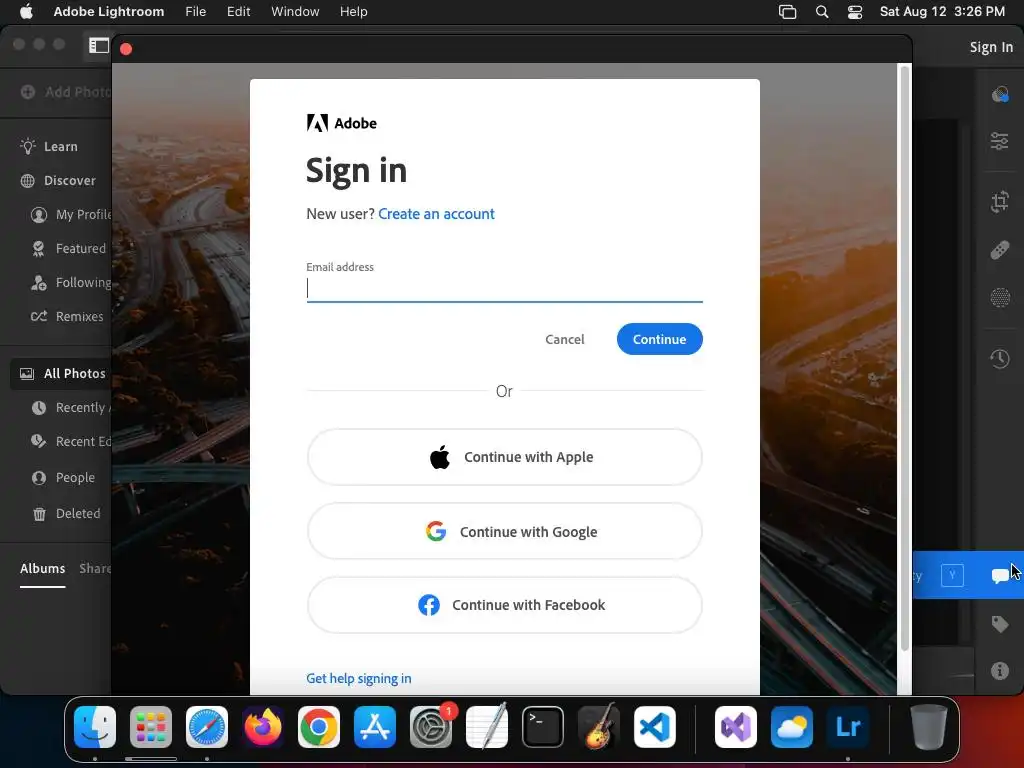Open My Profile in sidebar

coord(71,214)
